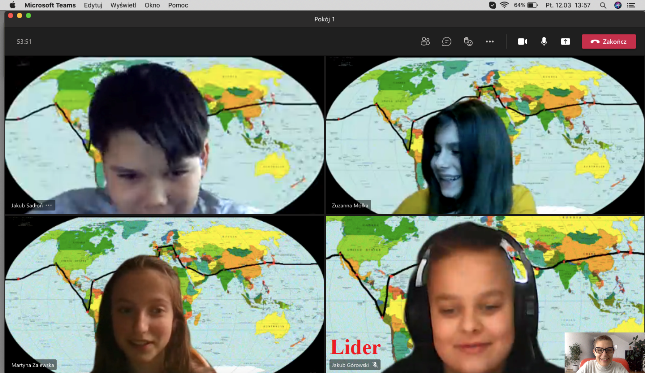
Task: Turn off the camera
Action: click(x=522, y=42)
